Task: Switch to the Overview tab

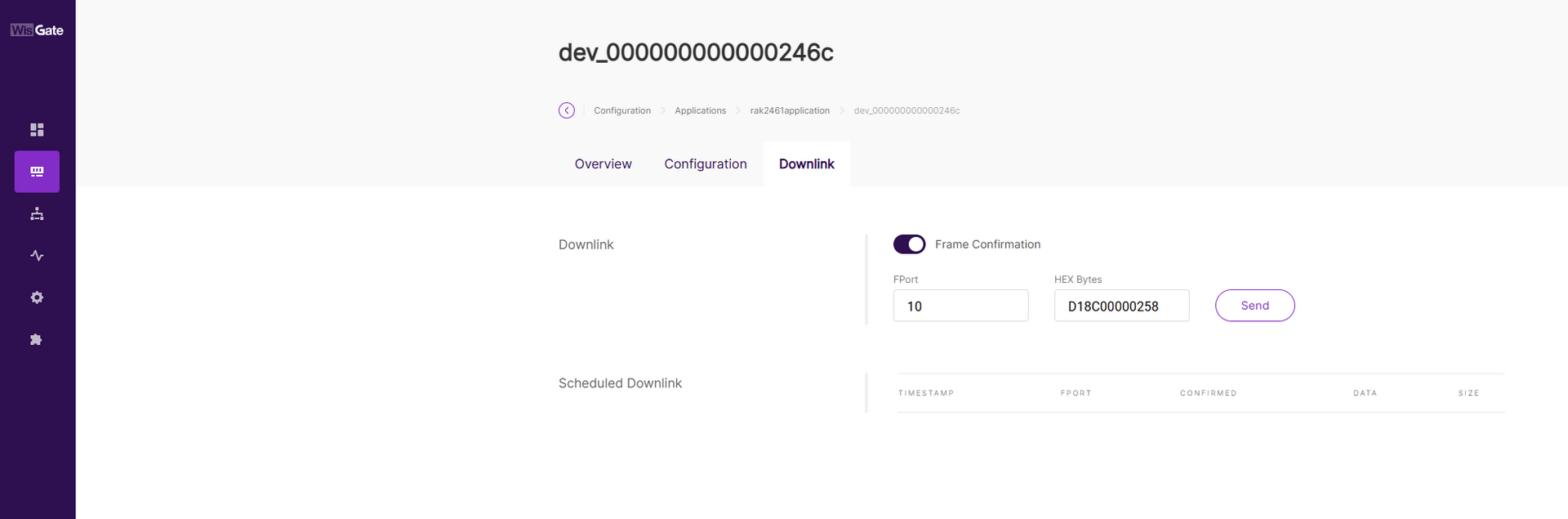Action: [603, 164]
